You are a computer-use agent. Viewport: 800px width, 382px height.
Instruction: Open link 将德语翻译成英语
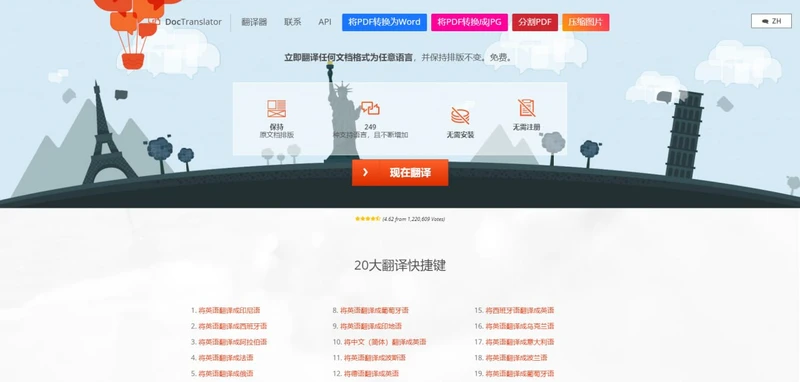tap(371, 373)
